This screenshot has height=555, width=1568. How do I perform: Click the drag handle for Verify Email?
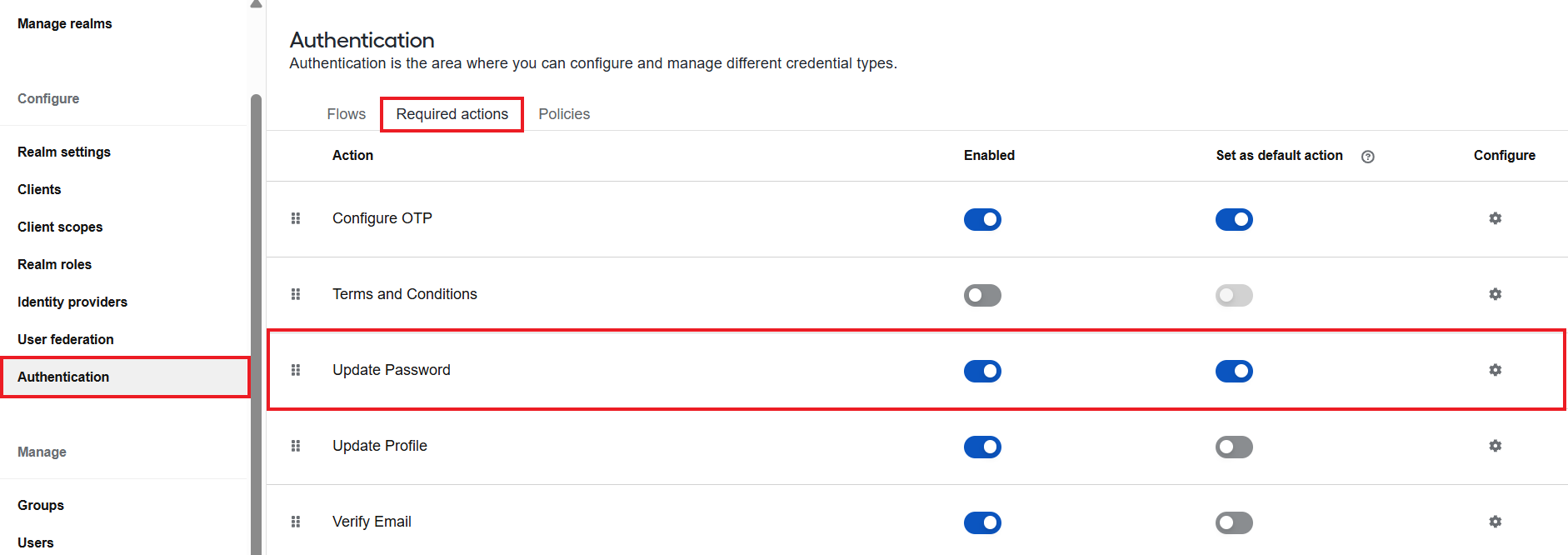pyautogui.click(x=296, y=522)
